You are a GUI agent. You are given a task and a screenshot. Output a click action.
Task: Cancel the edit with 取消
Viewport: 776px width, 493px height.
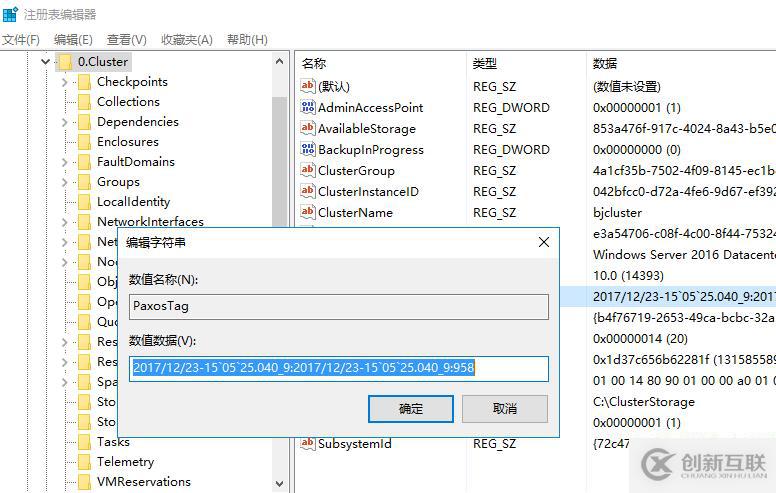coord(505,409)
